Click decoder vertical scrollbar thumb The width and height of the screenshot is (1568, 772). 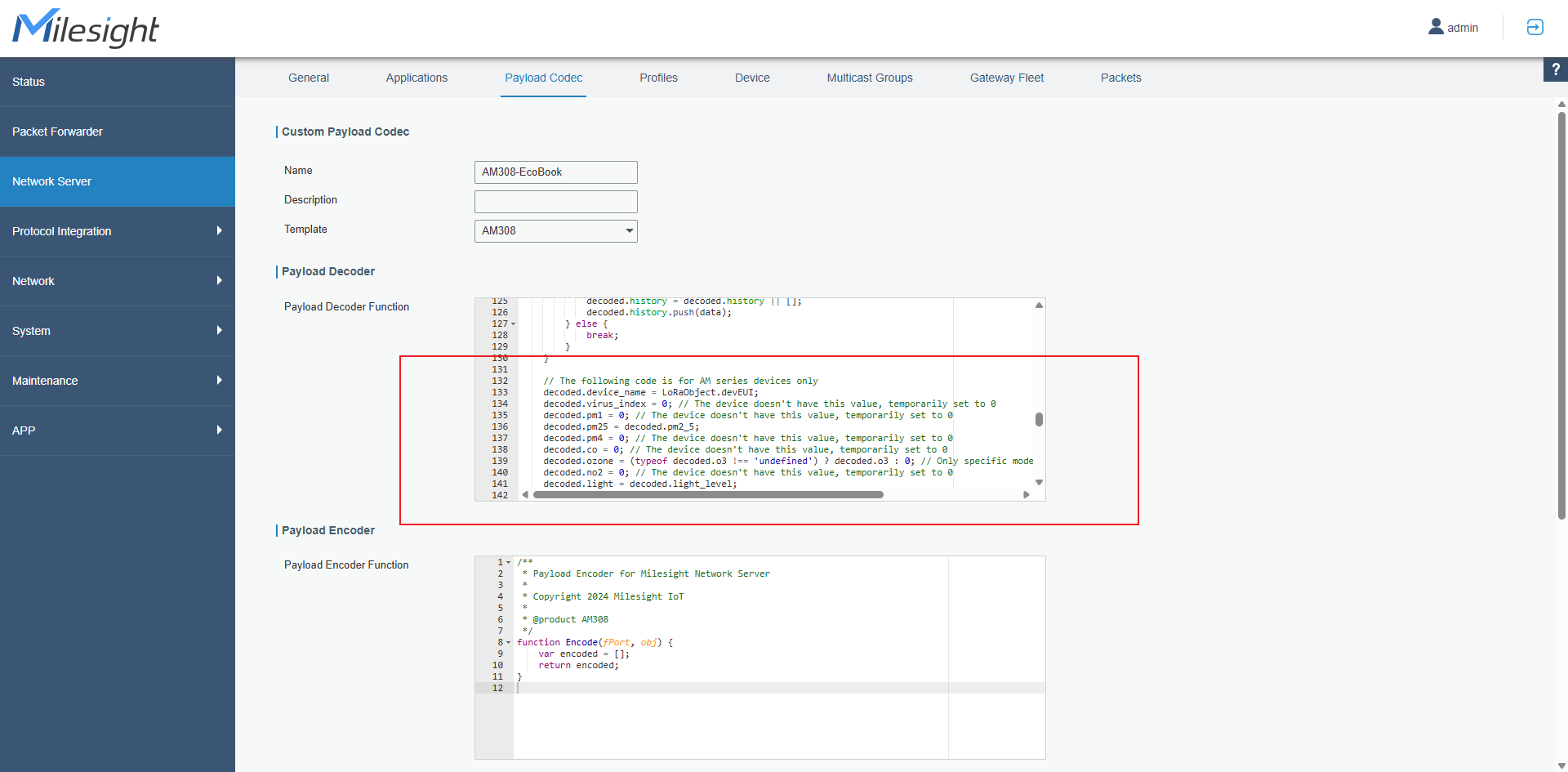1039,419
